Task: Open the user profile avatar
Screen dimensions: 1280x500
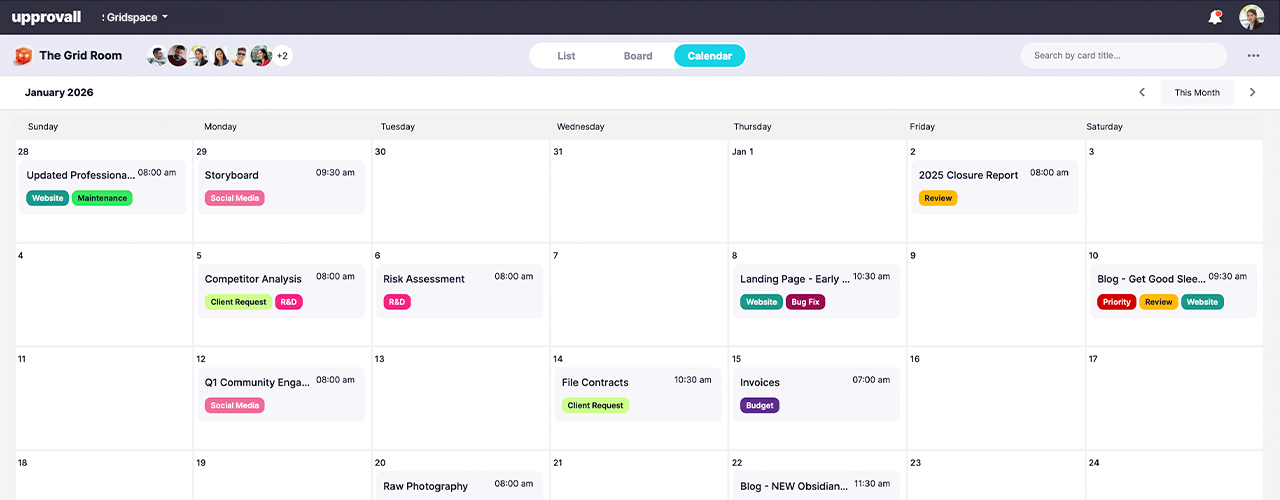Action: [x=1251, y=17]
